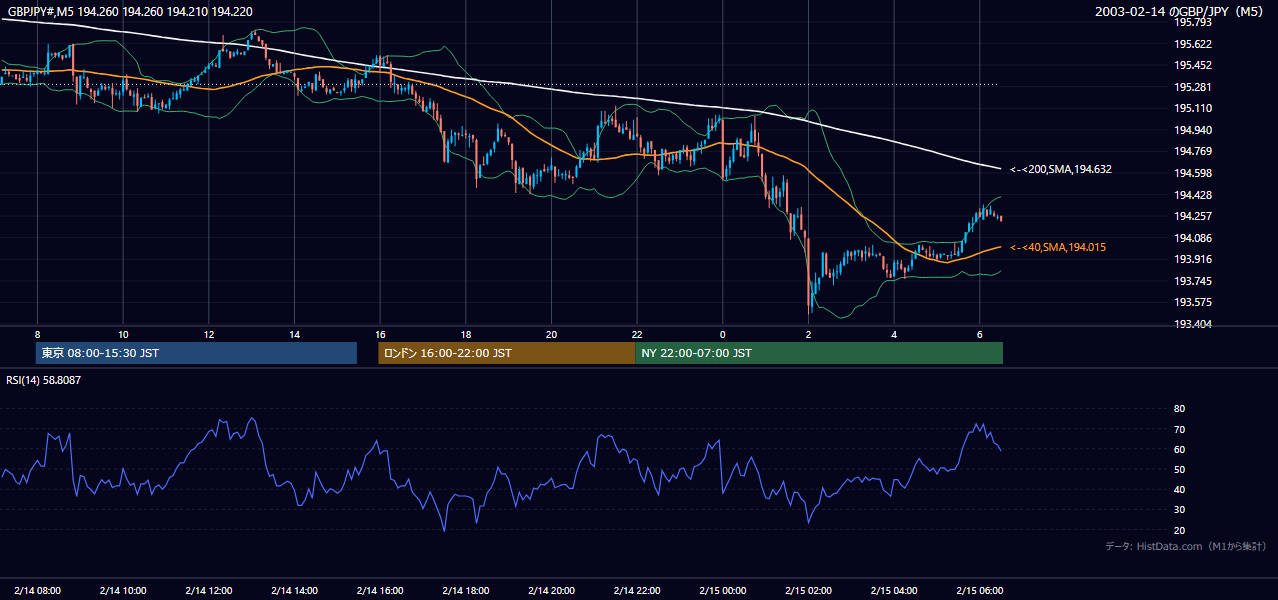Click the RSI axis level 30

coord(1179,509)
